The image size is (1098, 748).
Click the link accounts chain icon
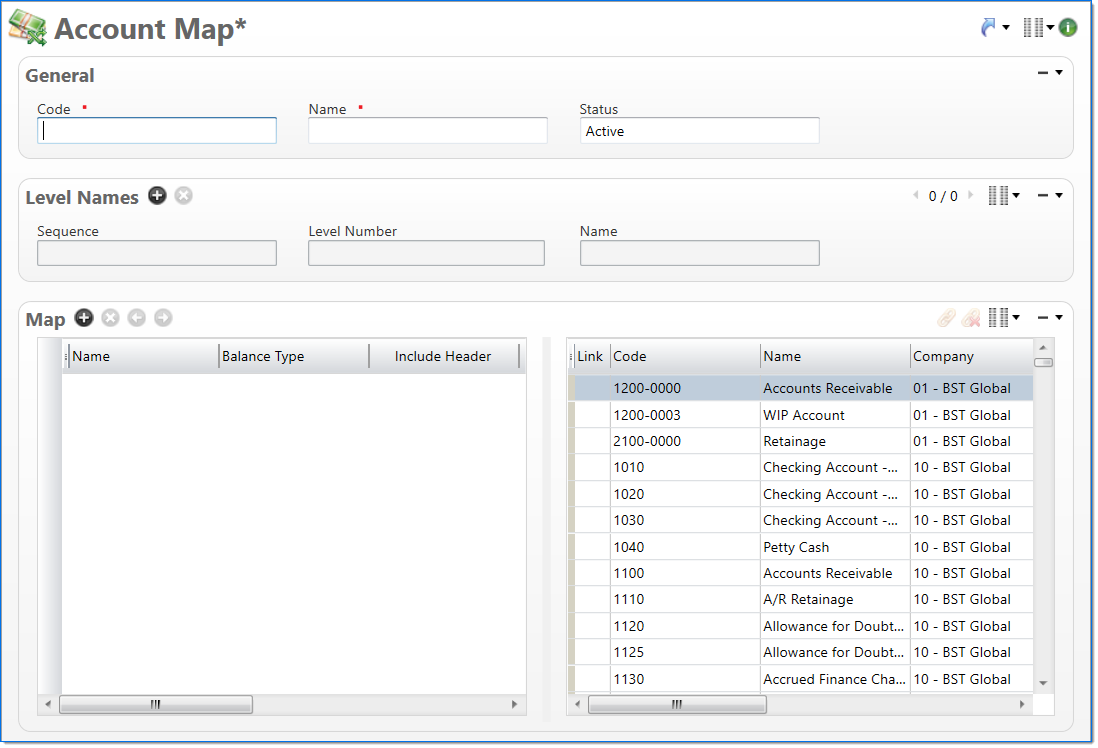(x=945, y=318)
